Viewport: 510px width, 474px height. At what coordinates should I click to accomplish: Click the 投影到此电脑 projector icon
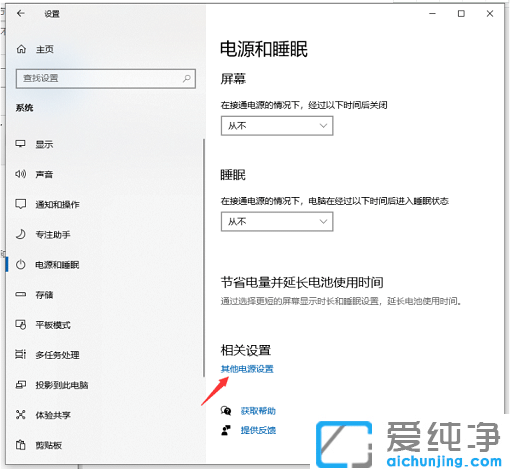[x=21, y=385]
